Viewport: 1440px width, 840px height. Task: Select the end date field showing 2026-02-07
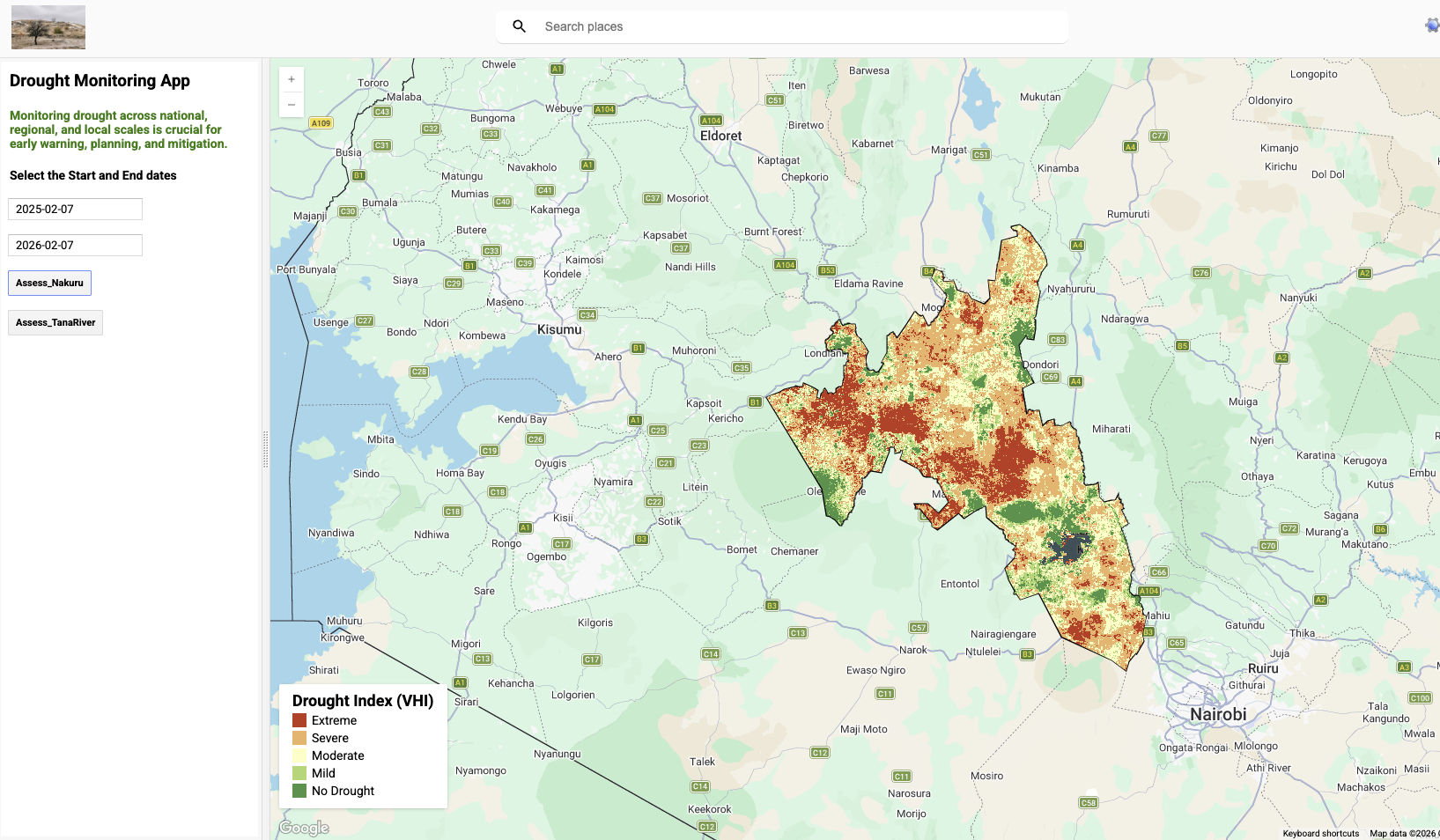[x=75, y=245]
